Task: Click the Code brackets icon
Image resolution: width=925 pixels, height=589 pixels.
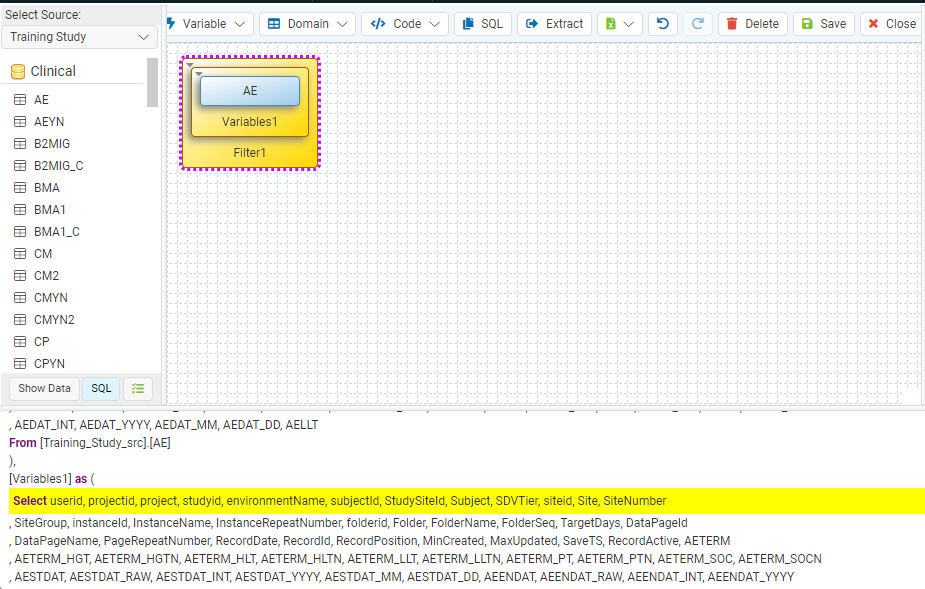Action: tap(378, 24)
